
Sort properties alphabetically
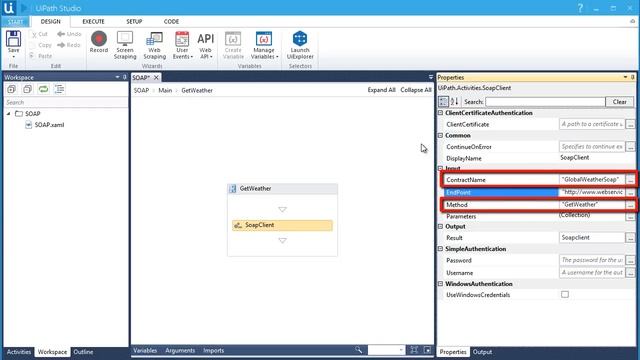[454, 102]
